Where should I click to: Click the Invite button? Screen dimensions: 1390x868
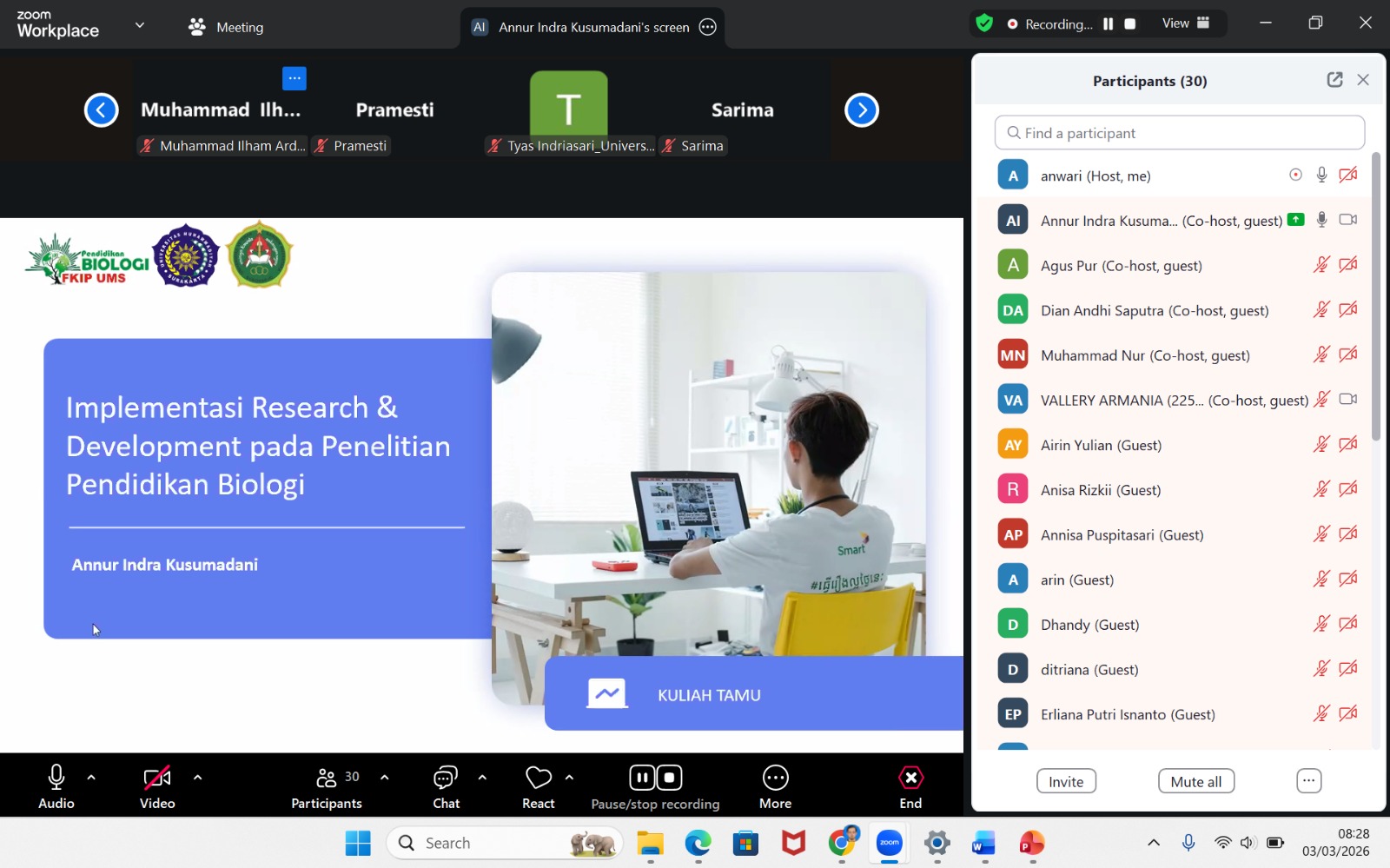[x=1066, y=781]
